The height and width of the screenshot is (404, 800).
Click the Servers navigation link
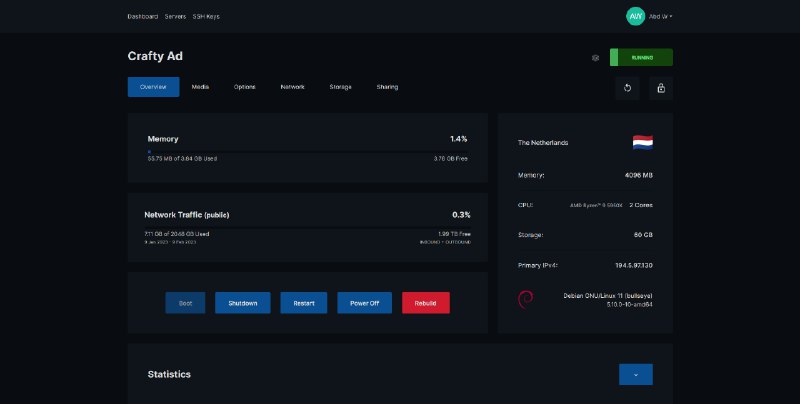176,17
